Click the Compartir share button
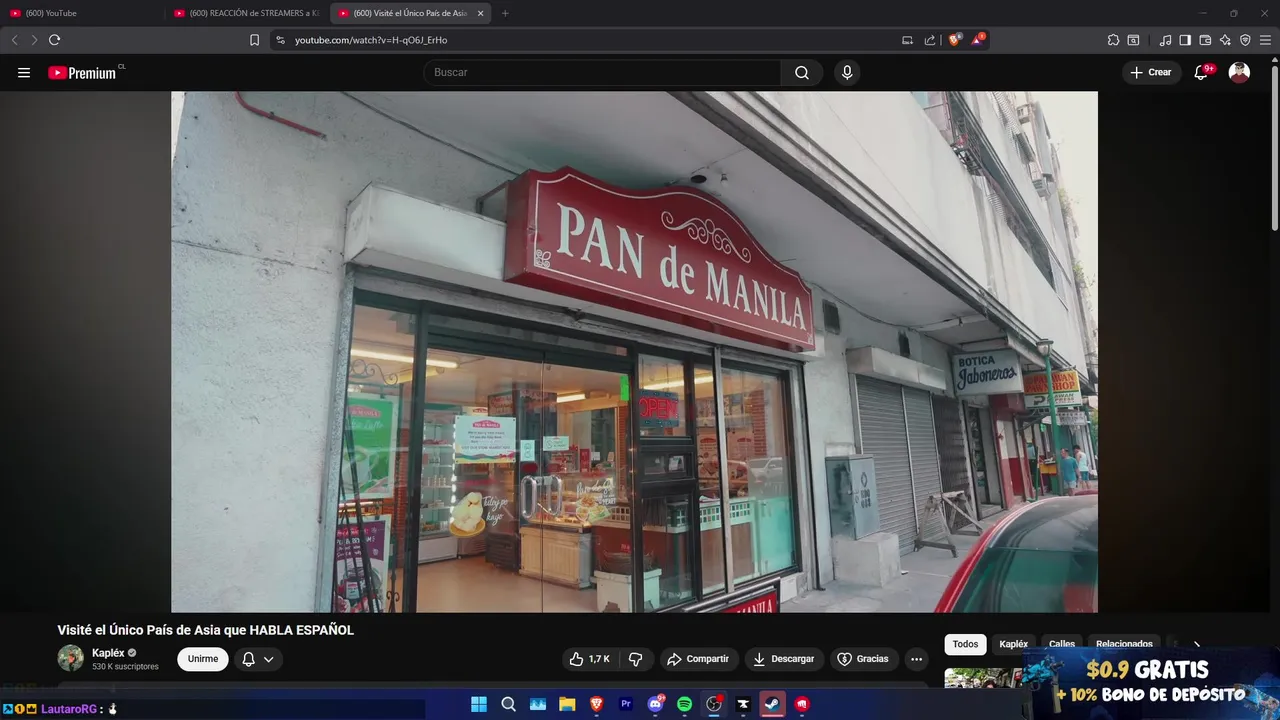Screen dimensions: 1280x720 (698, 659)
